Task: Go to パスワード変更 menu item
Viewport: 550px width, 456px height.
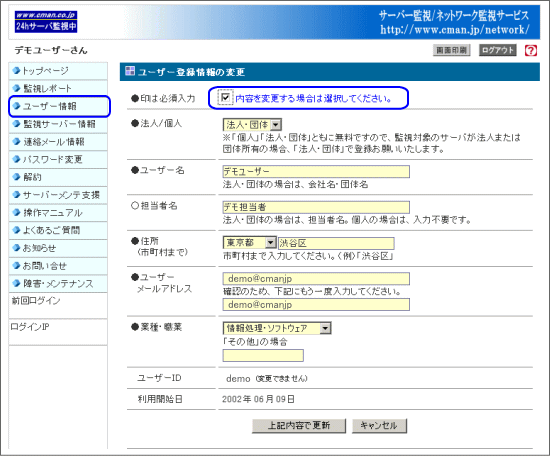Action: [58, 160]
